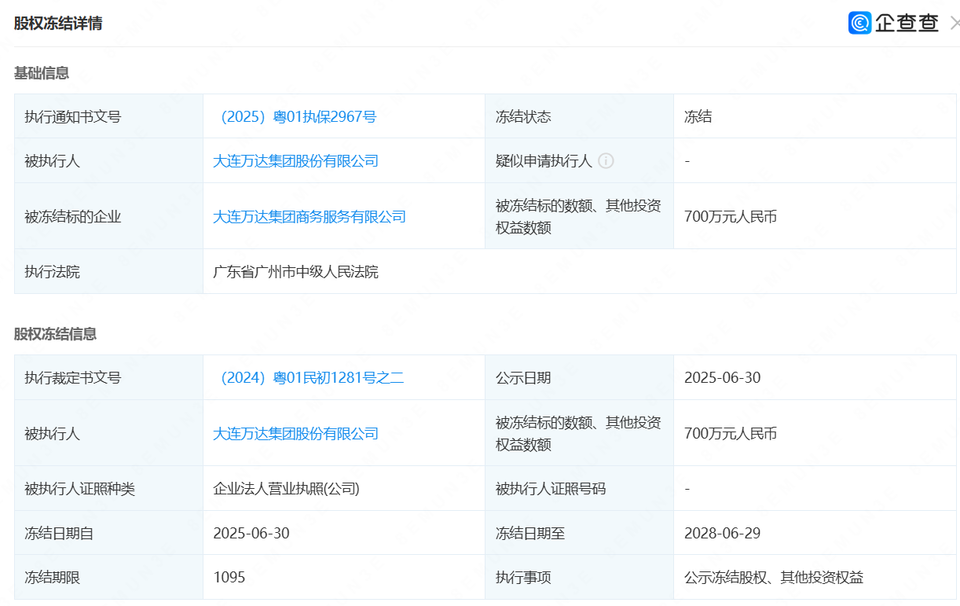Image resolution: width=960 pixels, height=606 pixels.
Task: Click the 被执行人证照种类 label cell
Action: tap(109, 488)
